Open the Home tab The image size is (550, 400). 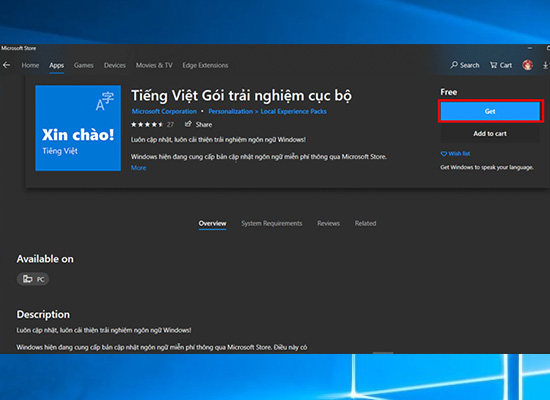click(30, 65)
